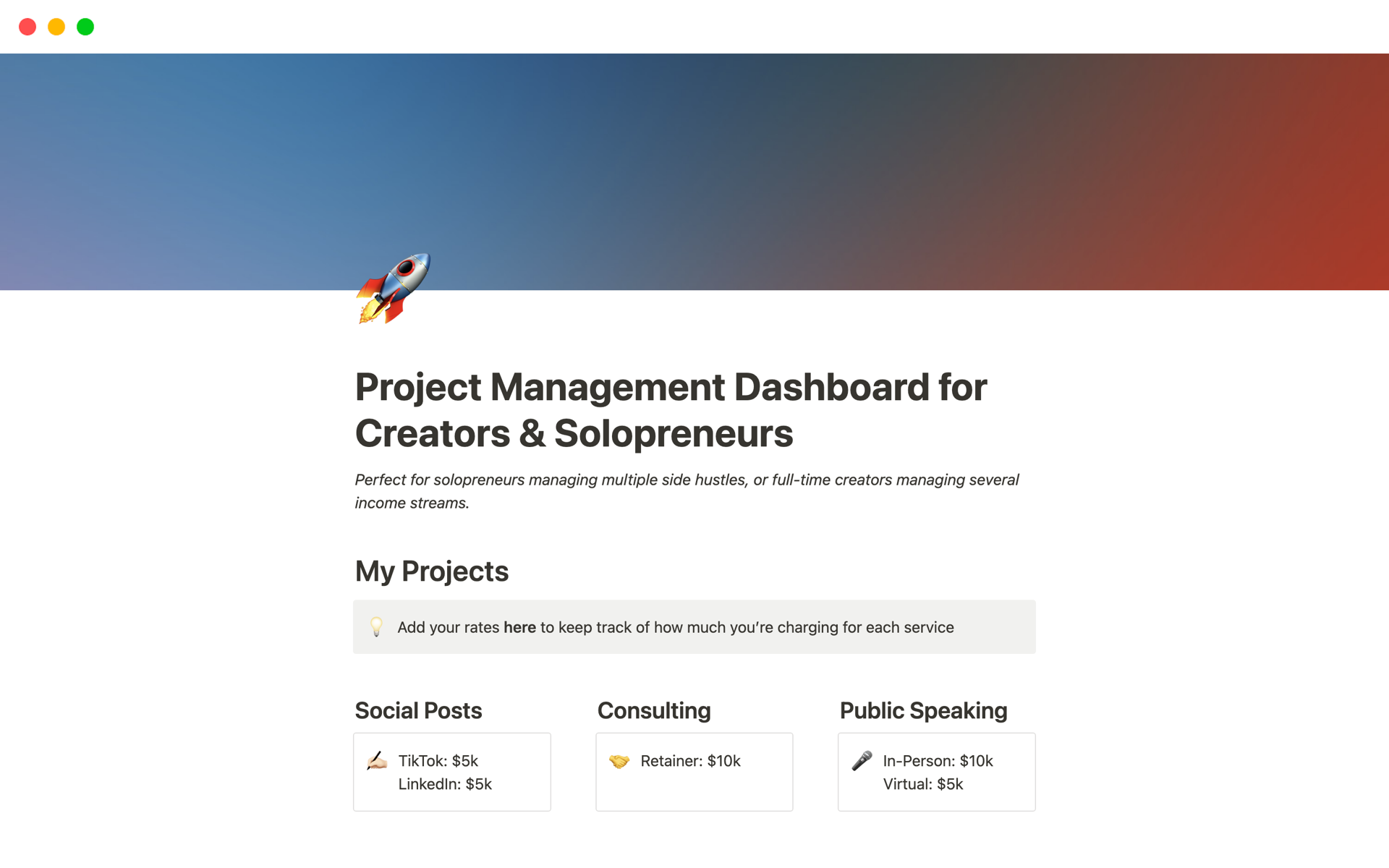Click the "TikTok: $5k" rate line

(x=438, y=761)
